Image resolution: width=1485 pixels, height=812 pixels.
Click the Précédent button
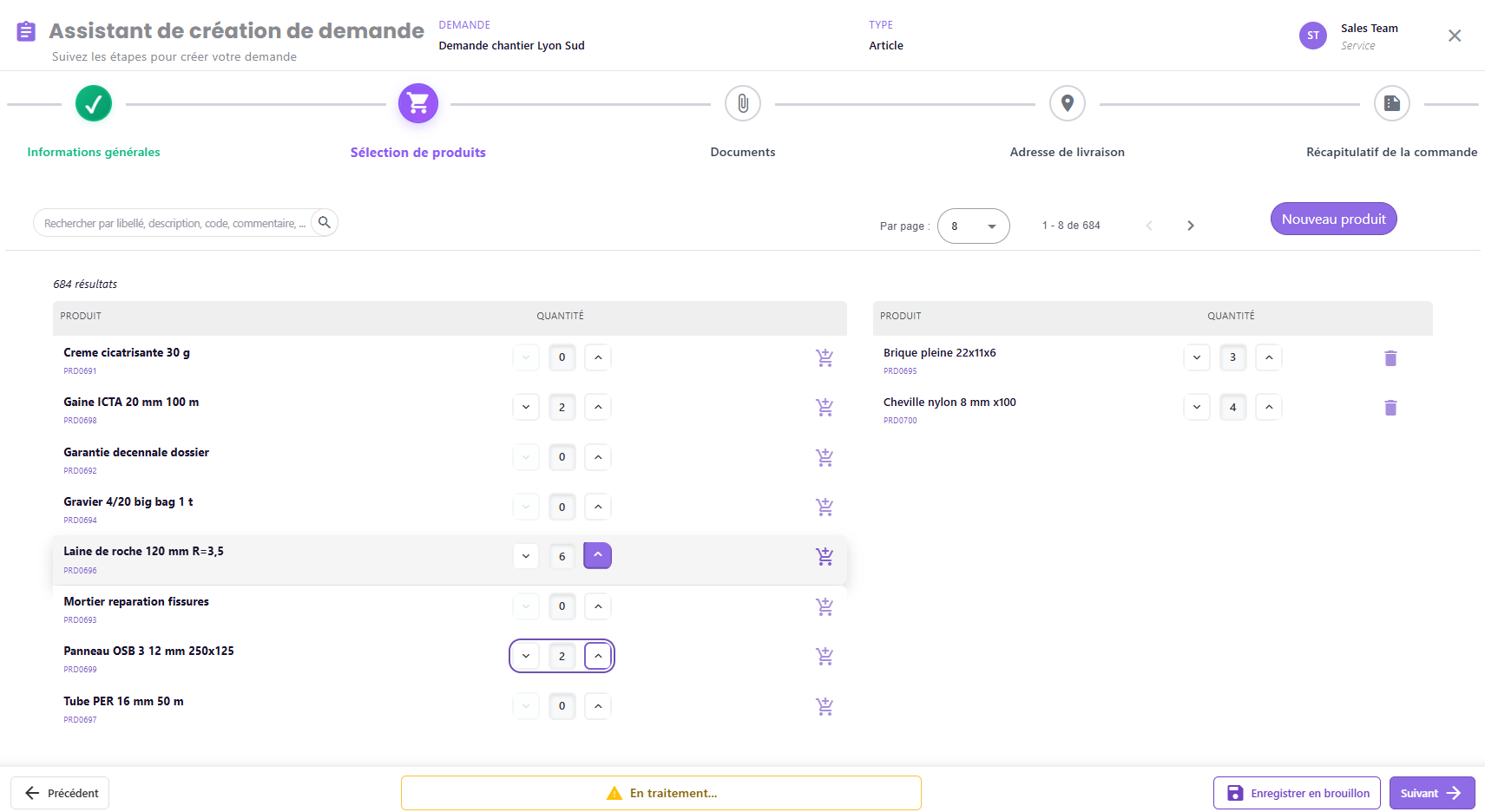pyautogui.click(x=60, y=793)
